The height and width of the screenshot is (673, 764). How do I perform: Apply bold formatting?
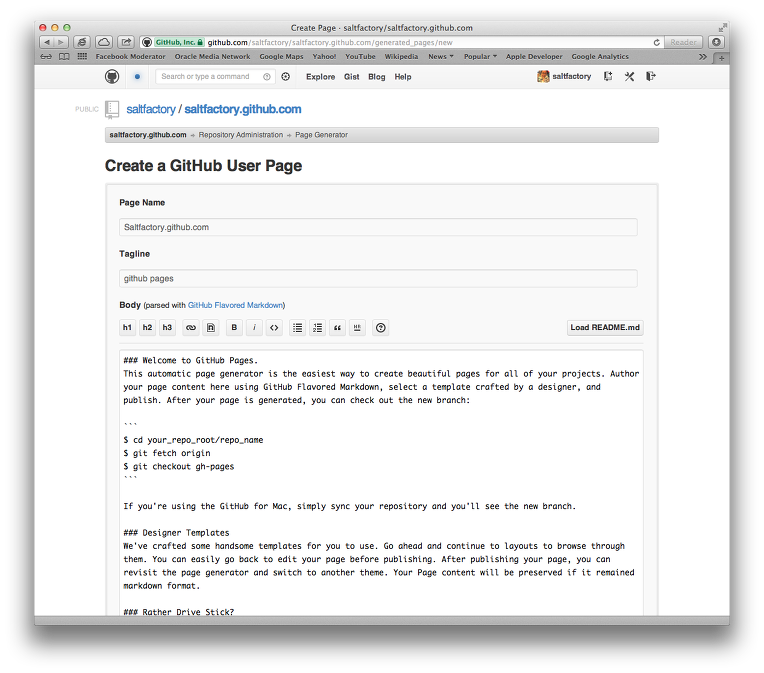tap(234, 327)
